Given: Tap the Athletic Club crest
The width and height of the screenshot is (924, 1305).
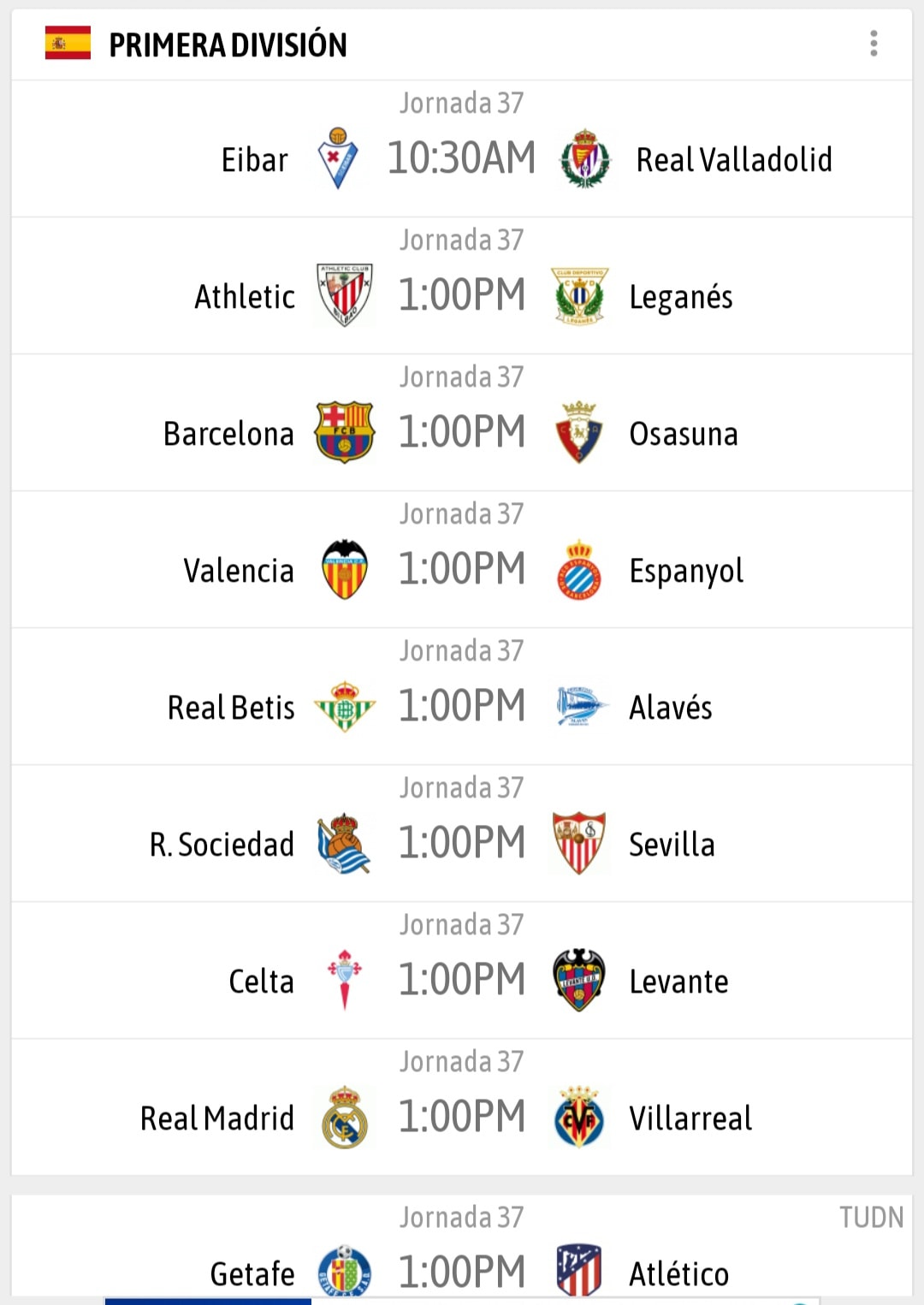Looking at the screenshot, I should pos(345,295).
